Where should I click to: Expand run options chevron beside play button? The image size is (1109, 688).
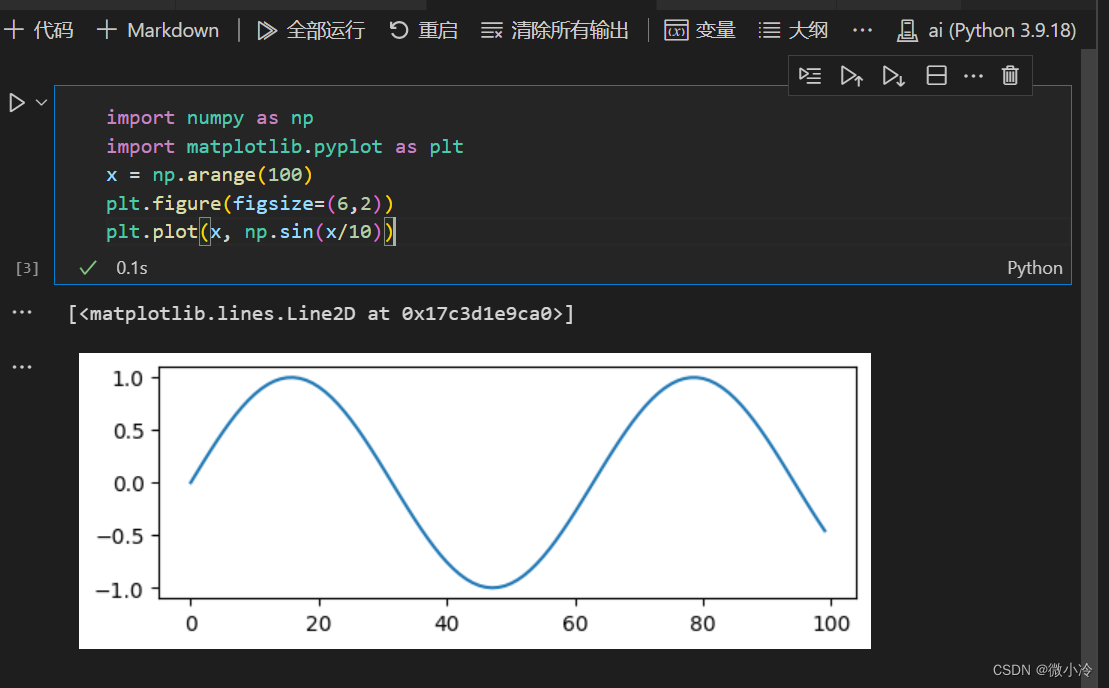coord(42,103)
